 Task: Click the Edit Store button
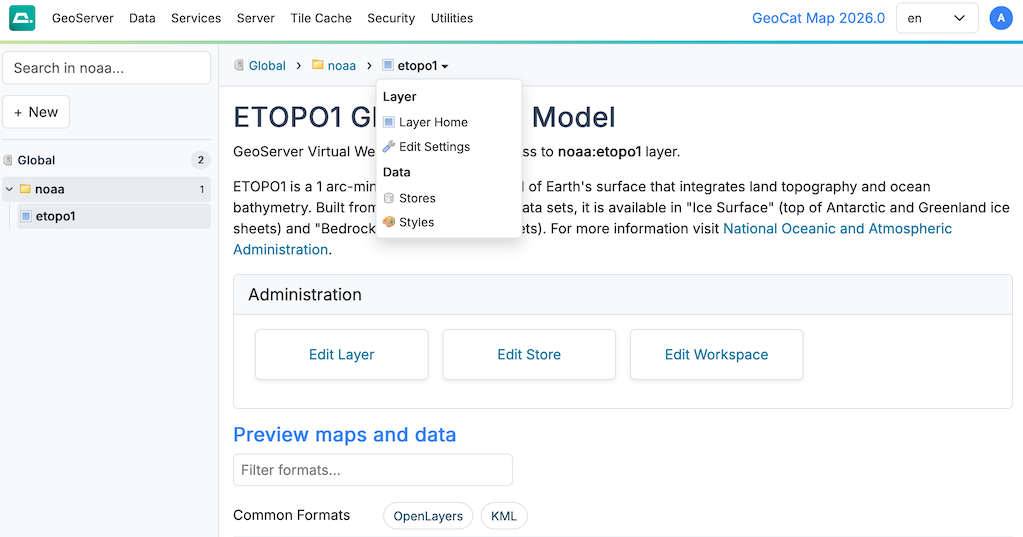(529, 354)
